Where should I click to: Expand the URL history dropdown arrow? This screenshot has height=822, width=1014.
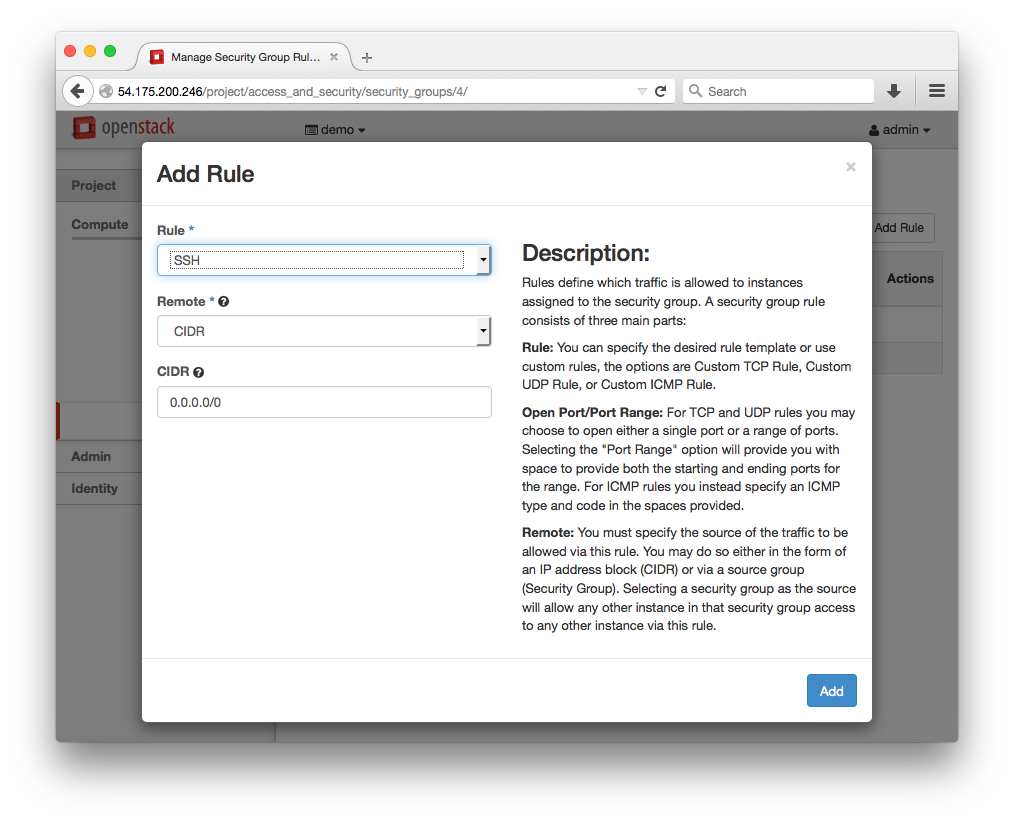click(642, 91)
